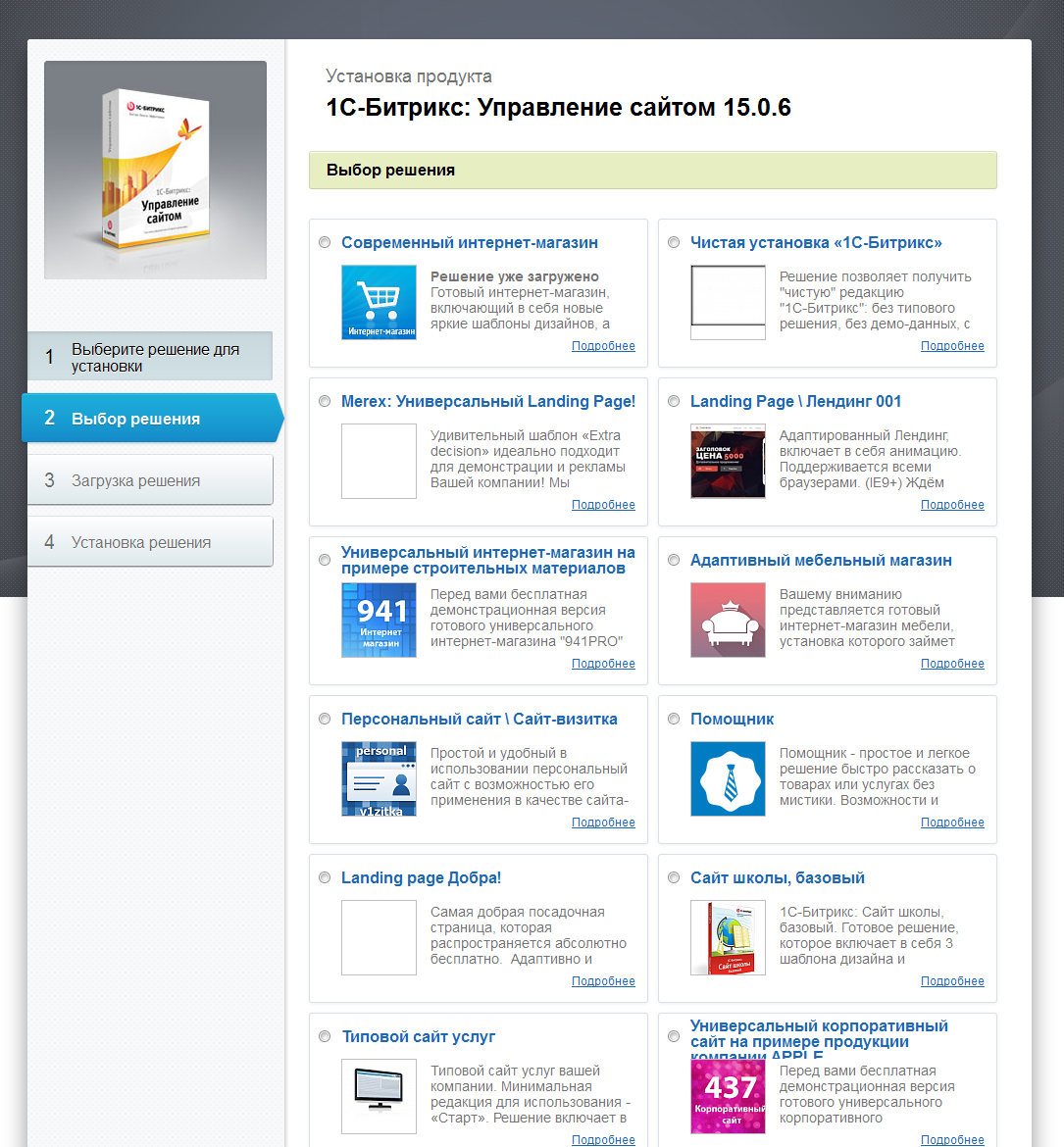Select the Landing Page \ Лендинг 001 radio
1064x1147 pixels.
(x=674, y=401)
